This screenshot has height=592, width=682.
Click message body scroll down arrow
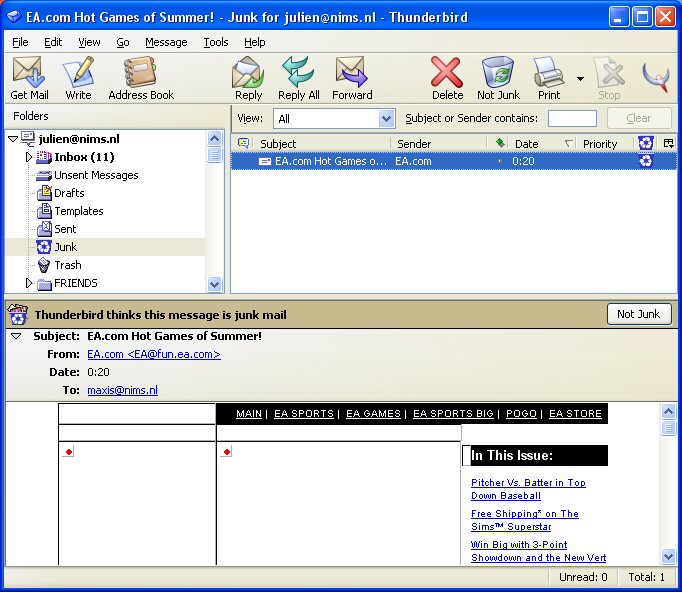(669, 556)
